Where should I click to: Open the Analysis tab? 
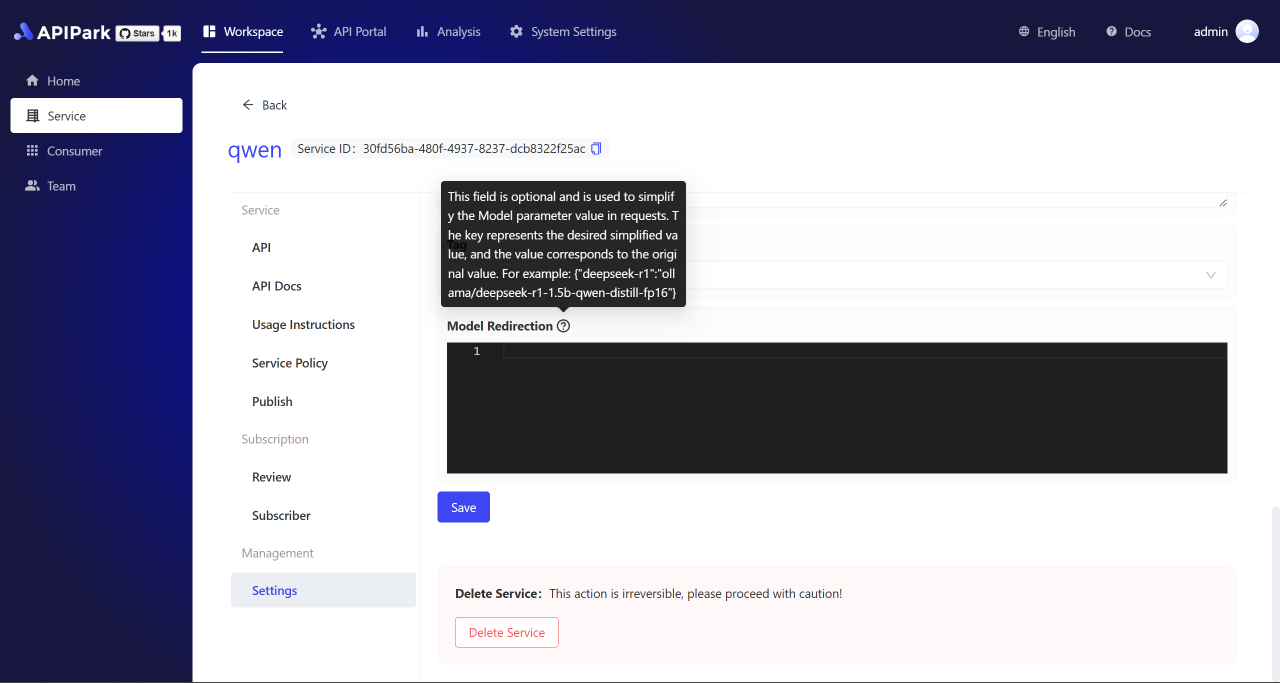click(x=448, y=32)
